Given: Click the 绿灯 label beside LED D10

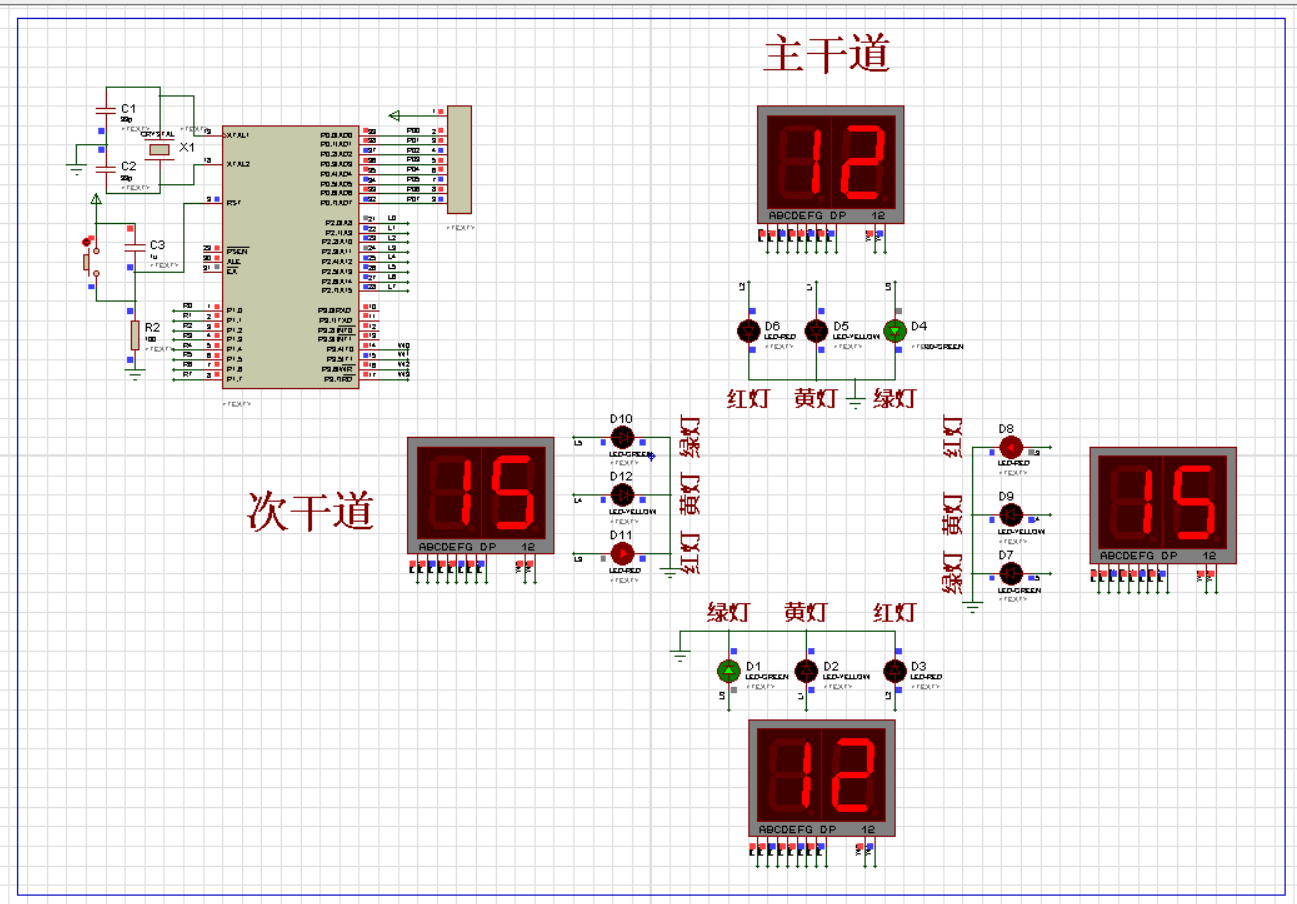Looking at the screenshot, I should pos(690,436).
